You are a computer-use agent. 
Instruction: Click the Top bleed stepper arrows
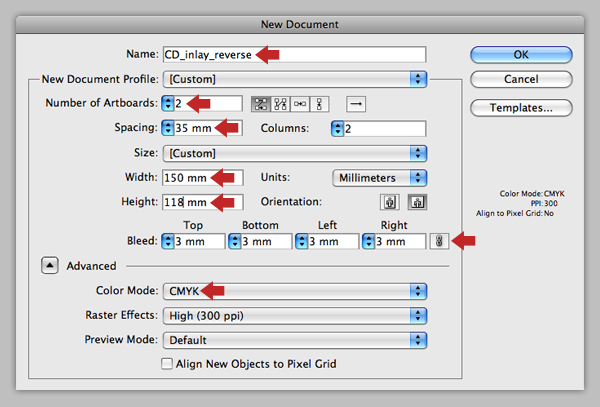[x=168, y=241]
